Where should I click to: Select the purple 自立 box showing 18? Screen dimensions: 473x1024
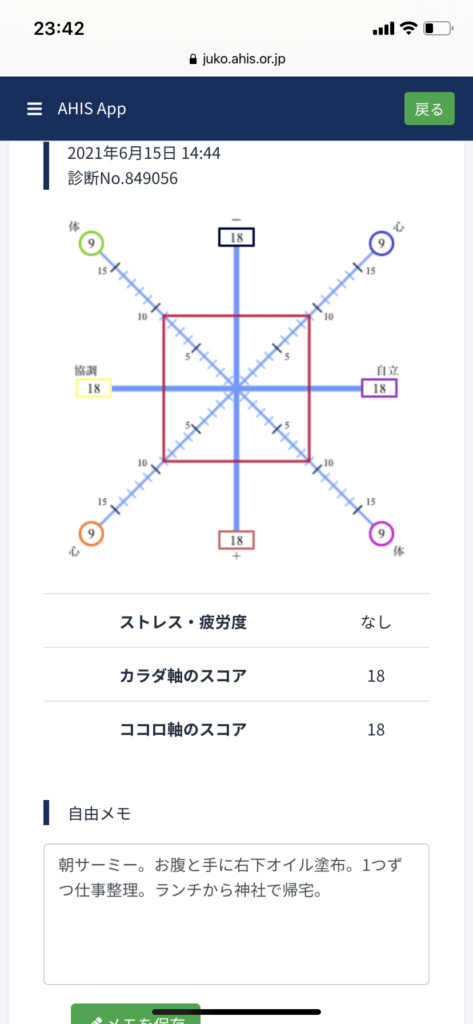tap(379, 388)
